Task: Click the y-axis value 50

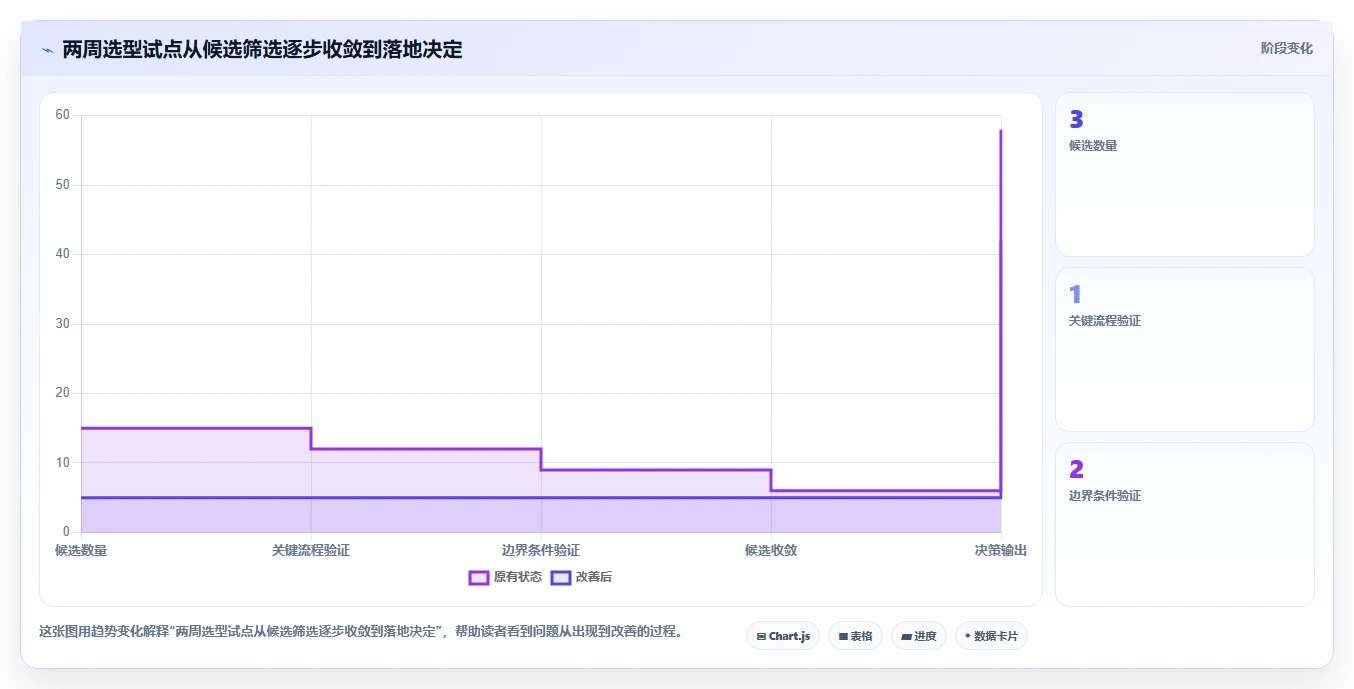Action: [x=63, y=185]
